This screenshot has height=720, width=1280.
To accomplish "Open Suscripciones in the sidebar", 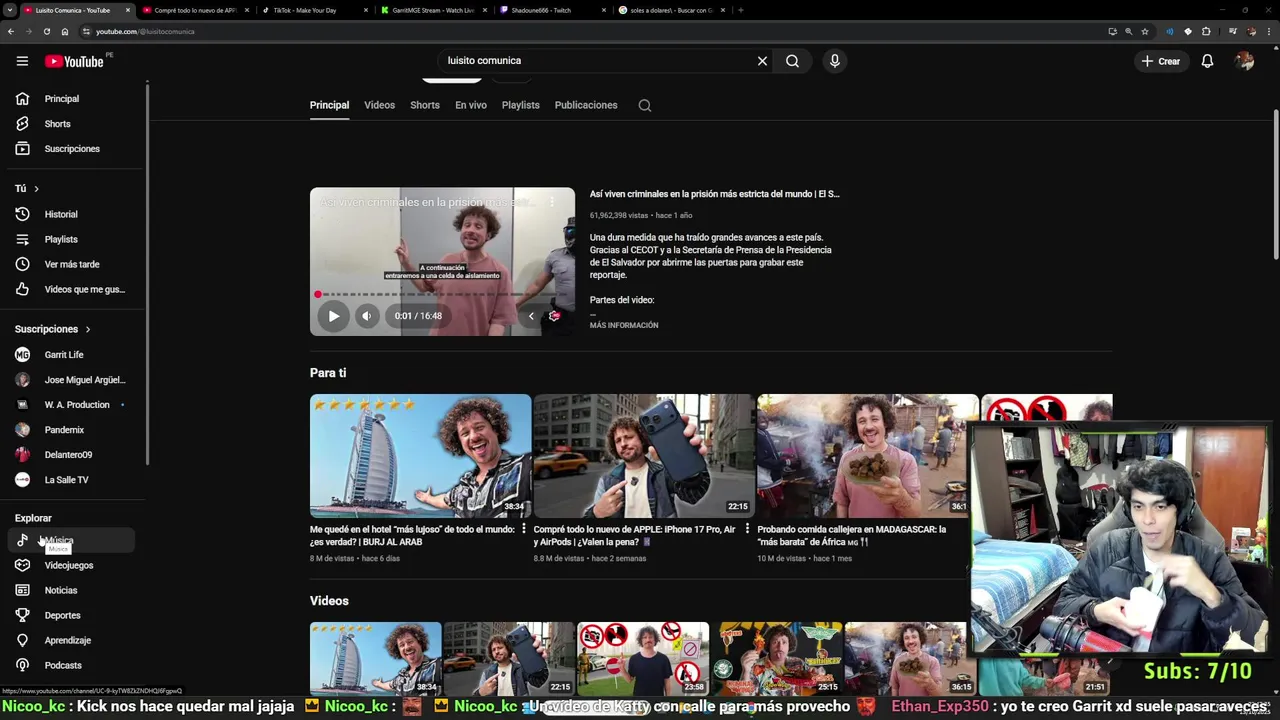I will point(70,149).
